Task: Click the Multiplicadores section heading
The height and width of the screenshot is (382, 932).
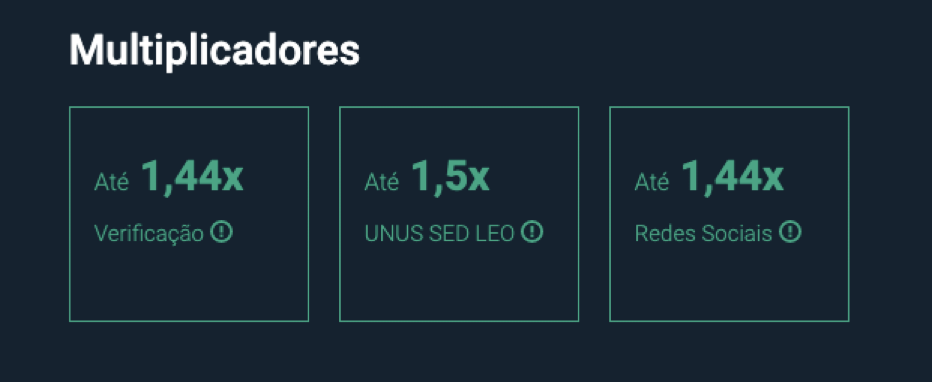Action: [x=215, y=52]
